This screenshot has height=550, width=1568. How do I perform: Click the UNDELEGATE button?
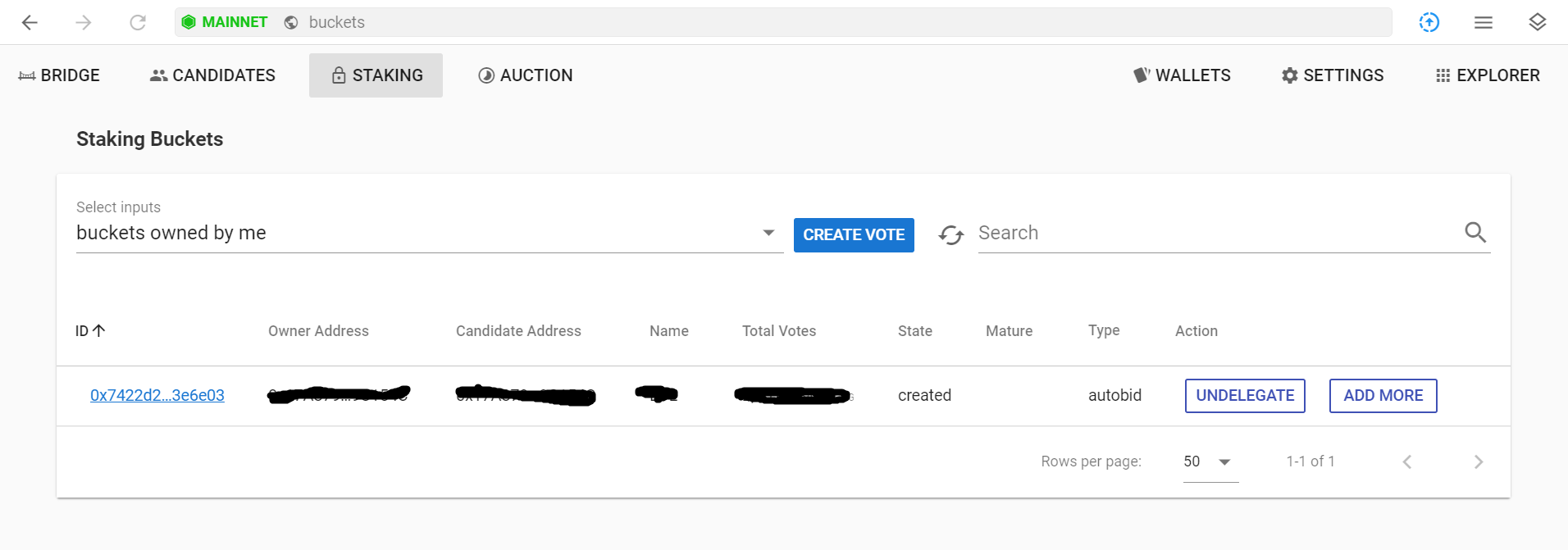(x=1245, y=396)
